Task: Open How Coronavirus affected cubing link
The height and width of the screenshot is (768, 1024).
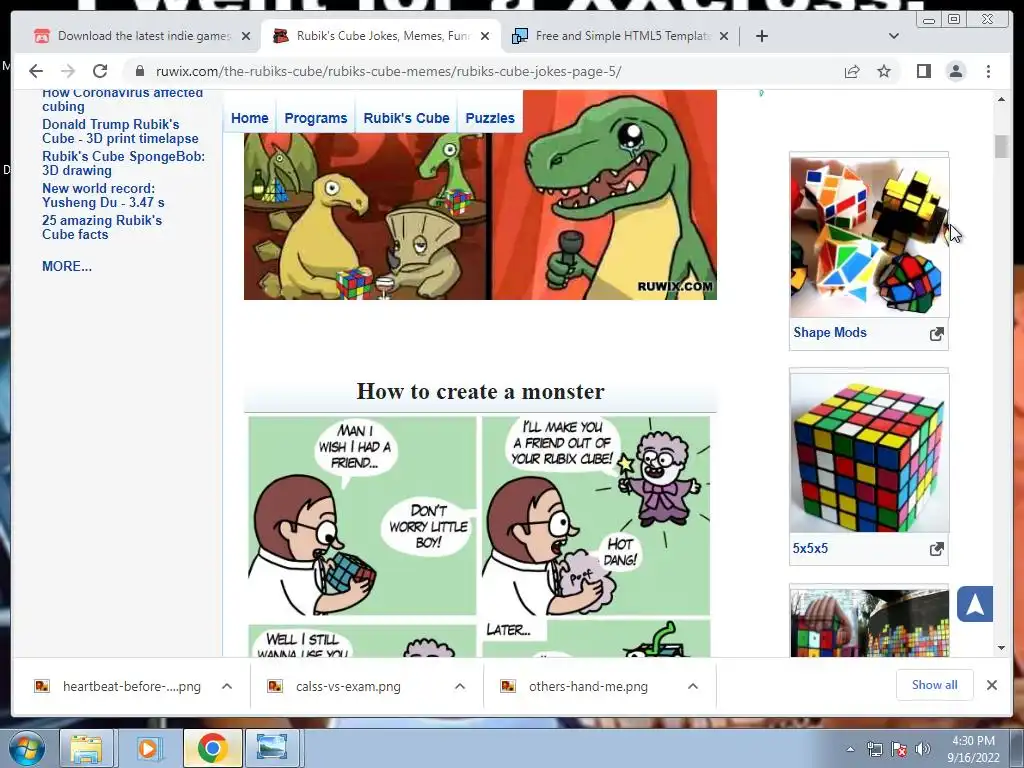Action: [x=122, y=99]
